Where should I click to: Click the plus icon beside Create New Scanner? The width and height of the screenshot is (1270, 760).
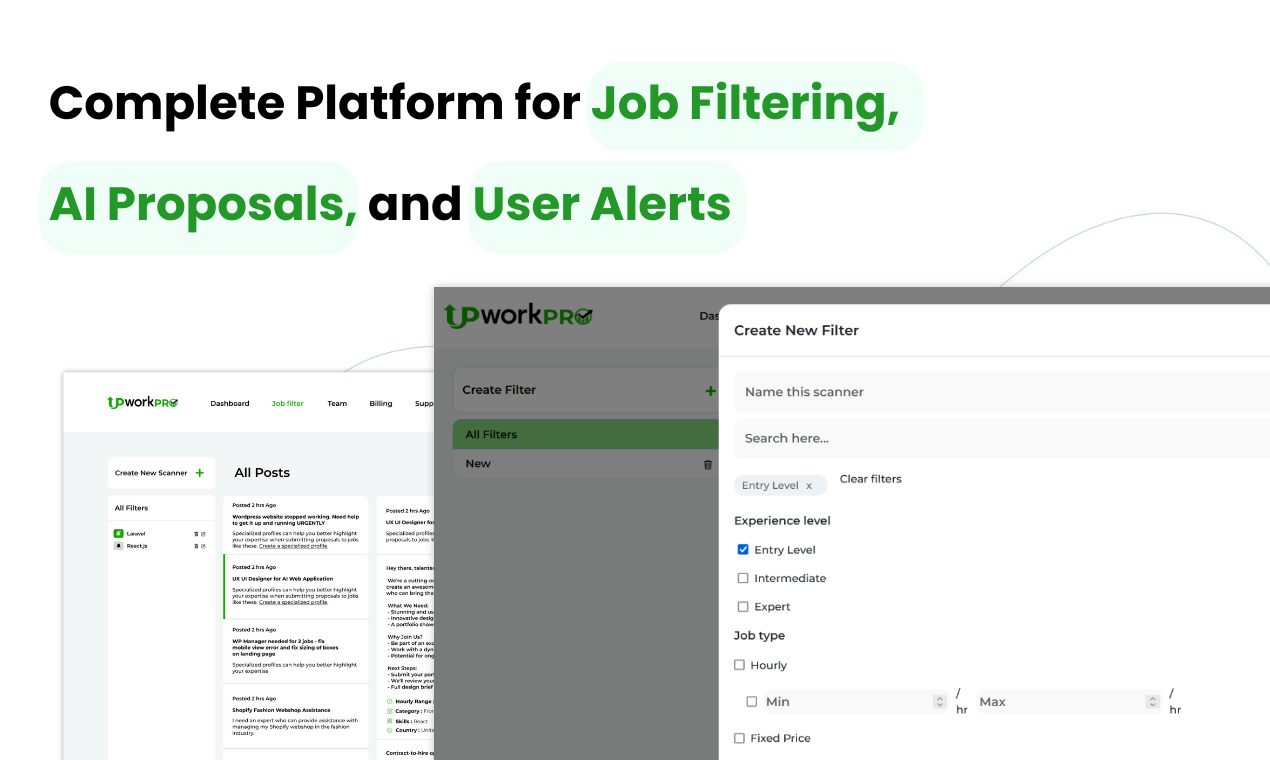tap(200, 473)
